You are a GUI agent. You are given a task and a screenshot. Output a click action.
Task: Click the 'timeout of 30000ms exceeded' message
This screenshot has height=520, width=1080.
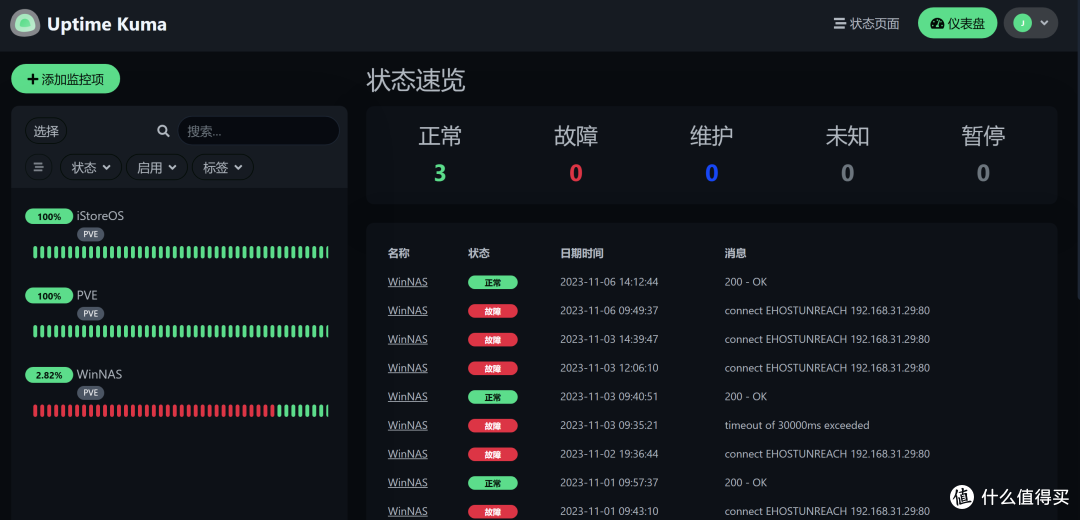(796, 425)
